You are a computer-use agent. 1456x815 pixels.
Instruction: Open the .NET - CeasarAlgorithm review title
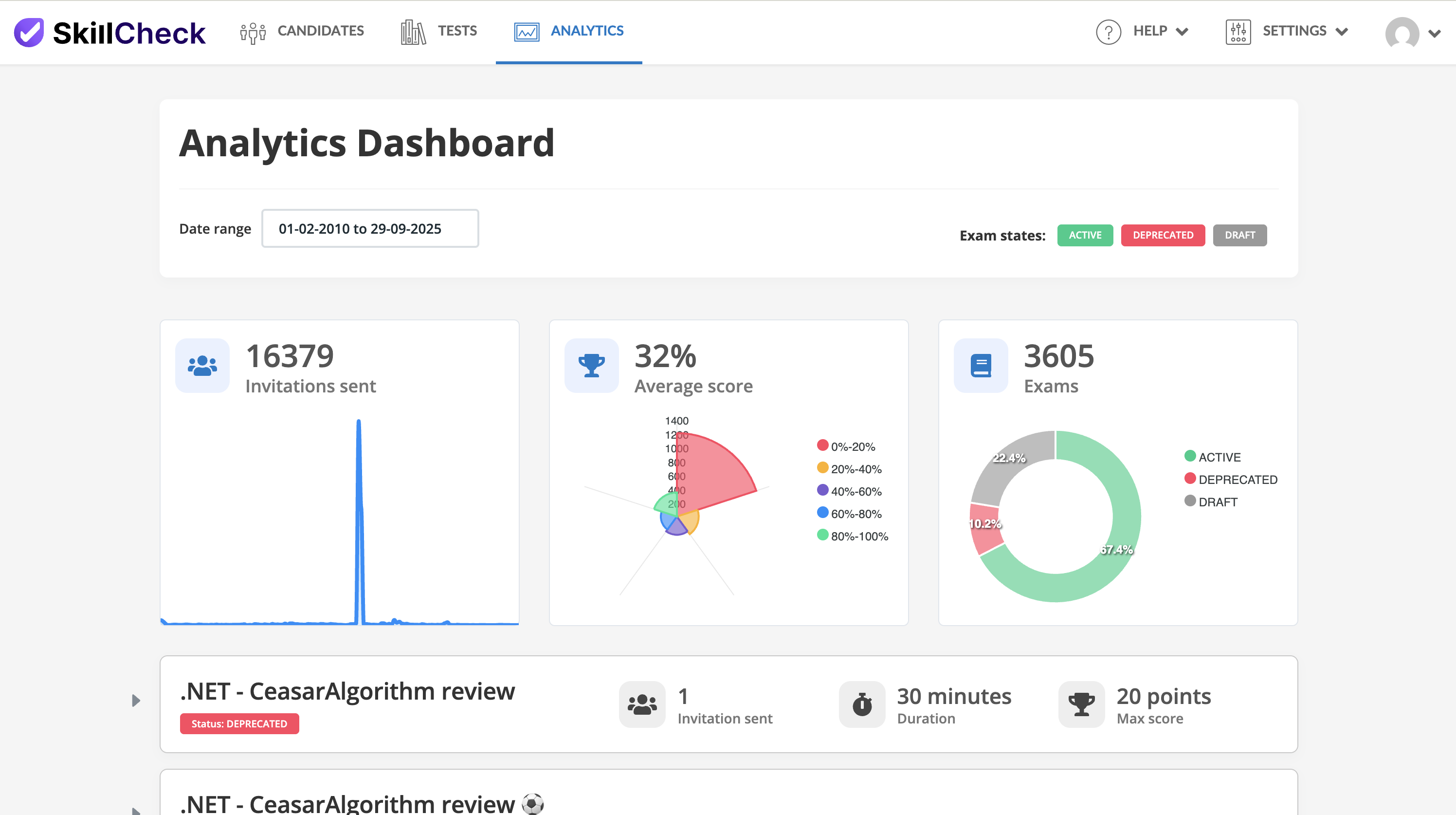click(x=347, y=691)
